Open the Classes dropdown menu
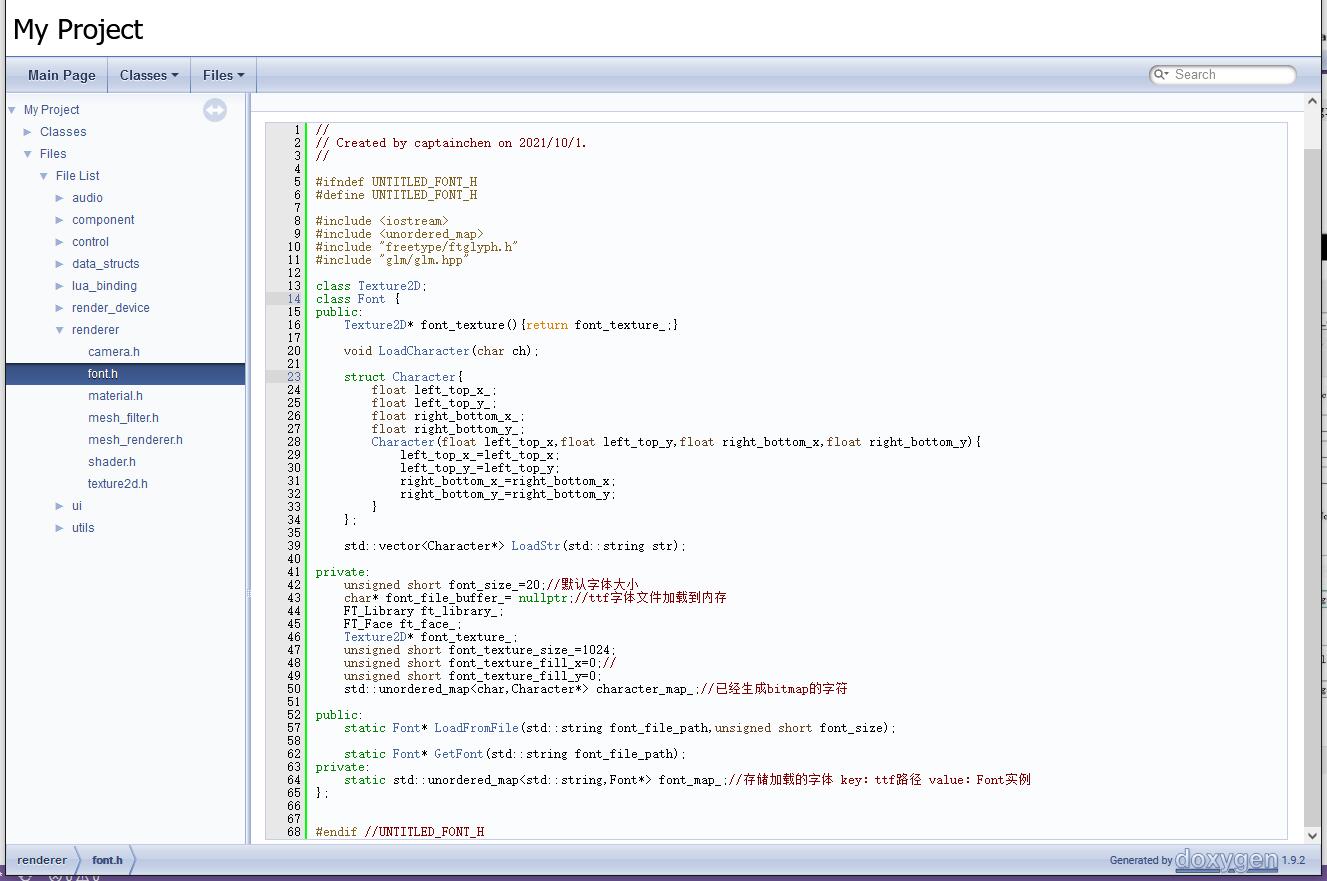 (x=149, y=75)
